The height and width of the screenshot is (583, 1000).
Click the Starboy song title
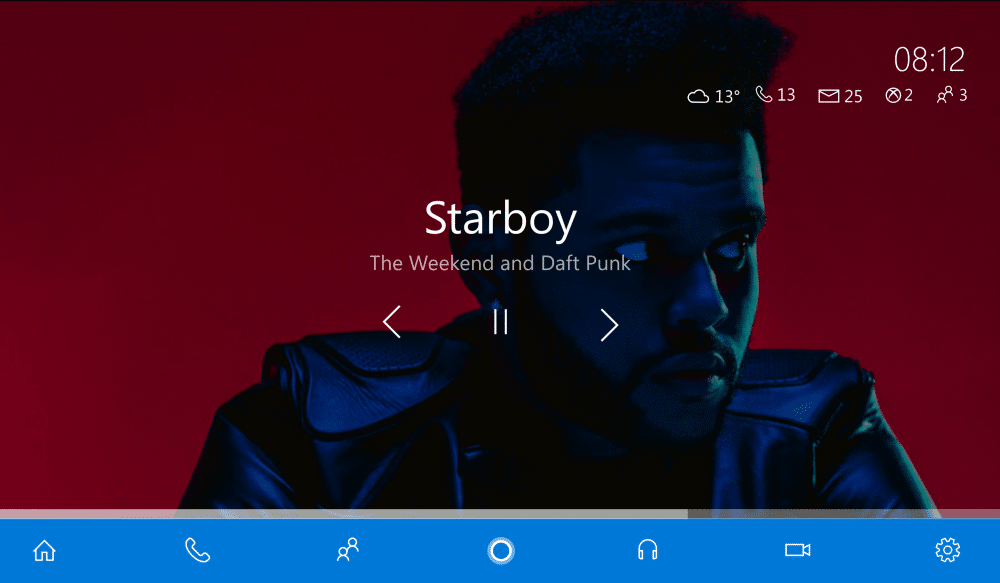[501, 219]
